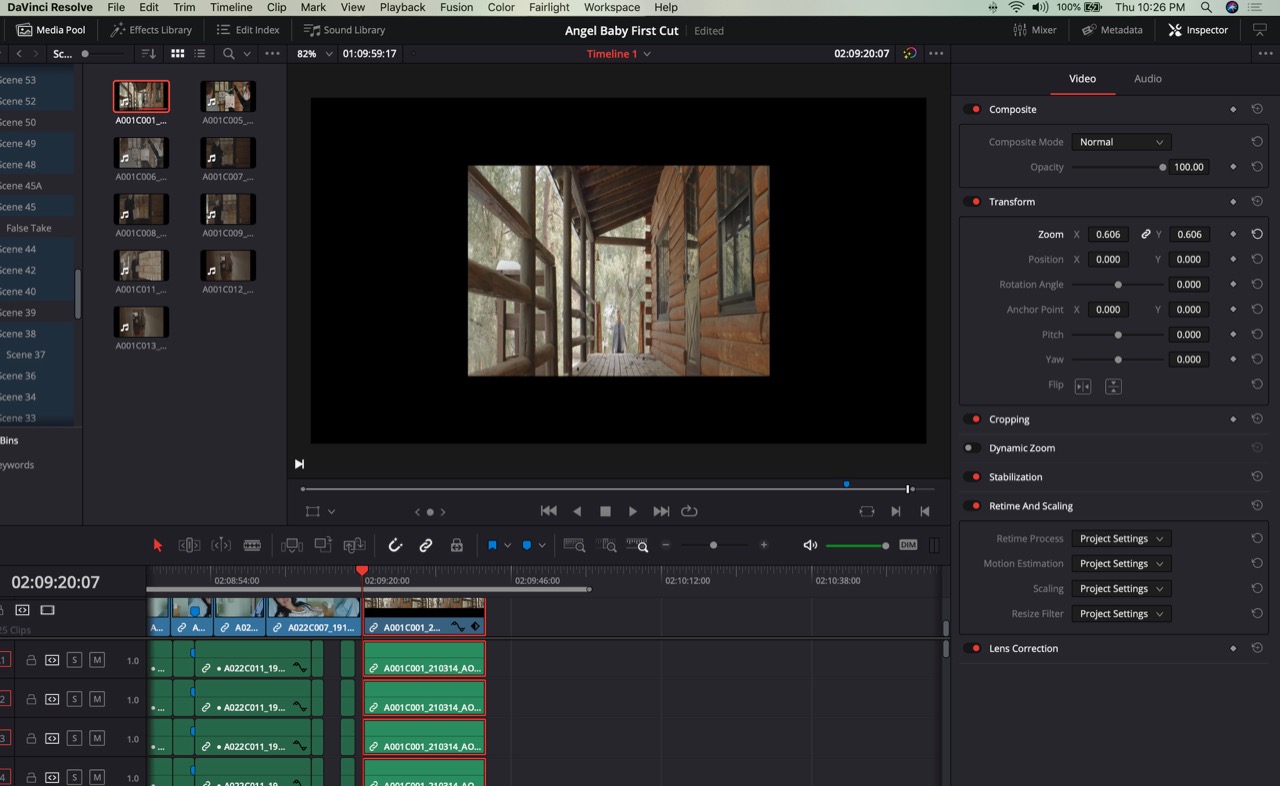Click the Insert Clip toolbar icon

292,545
